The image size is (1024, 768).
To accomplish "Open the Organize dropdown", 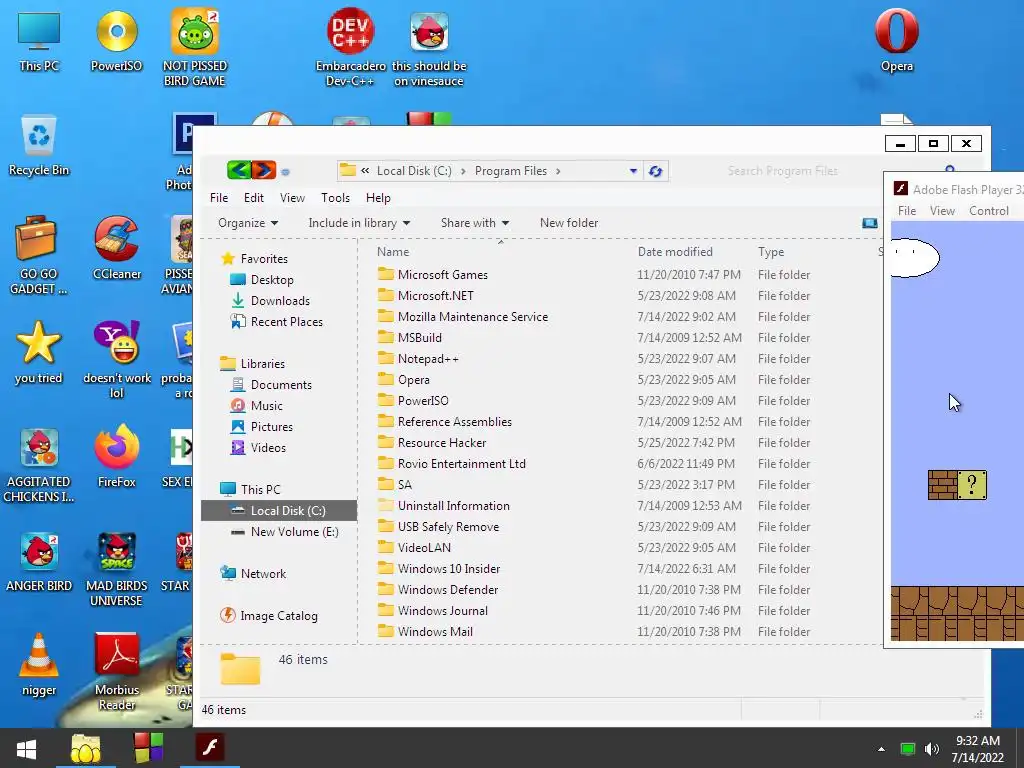I will pos(248,223).
